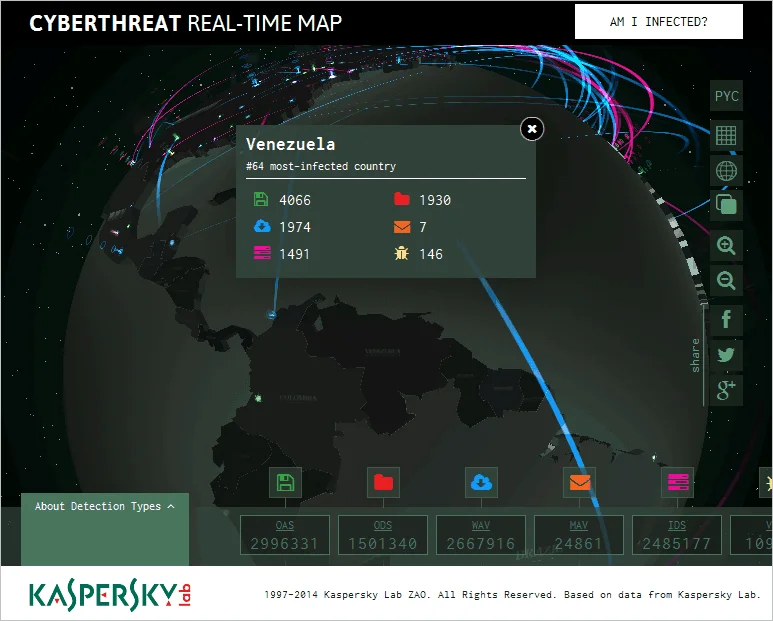
Task: Zoom out of the map
Action: [x=726, y=281]
